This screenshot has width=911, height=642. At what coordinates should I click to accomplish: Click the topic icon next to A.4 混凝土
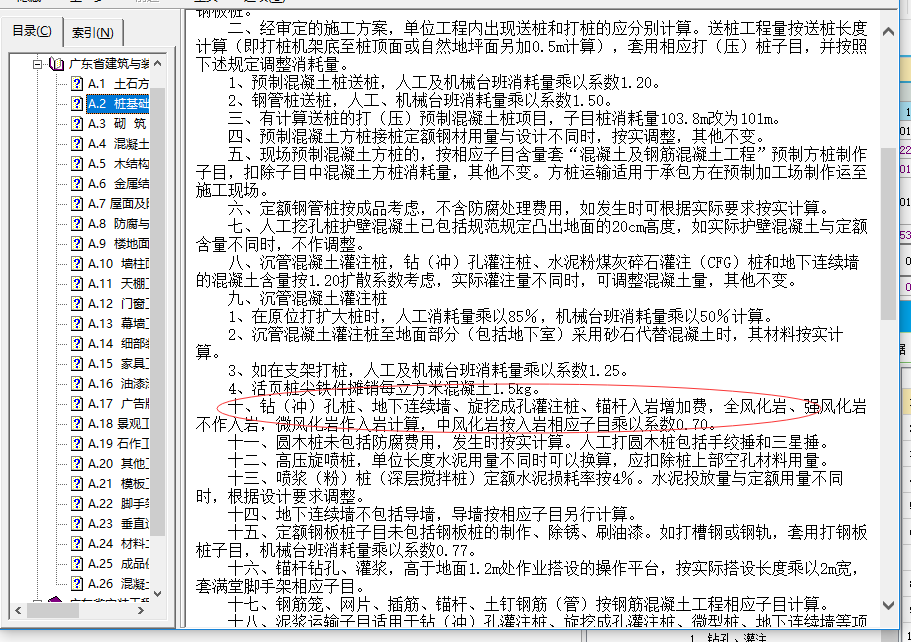(x=77, y=144)
